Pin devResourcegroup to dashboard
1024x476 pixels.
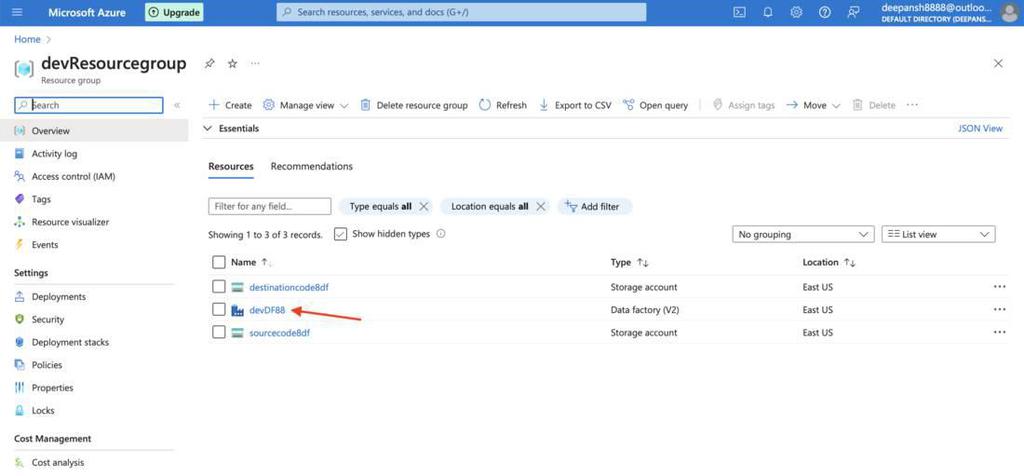(210, 63)
